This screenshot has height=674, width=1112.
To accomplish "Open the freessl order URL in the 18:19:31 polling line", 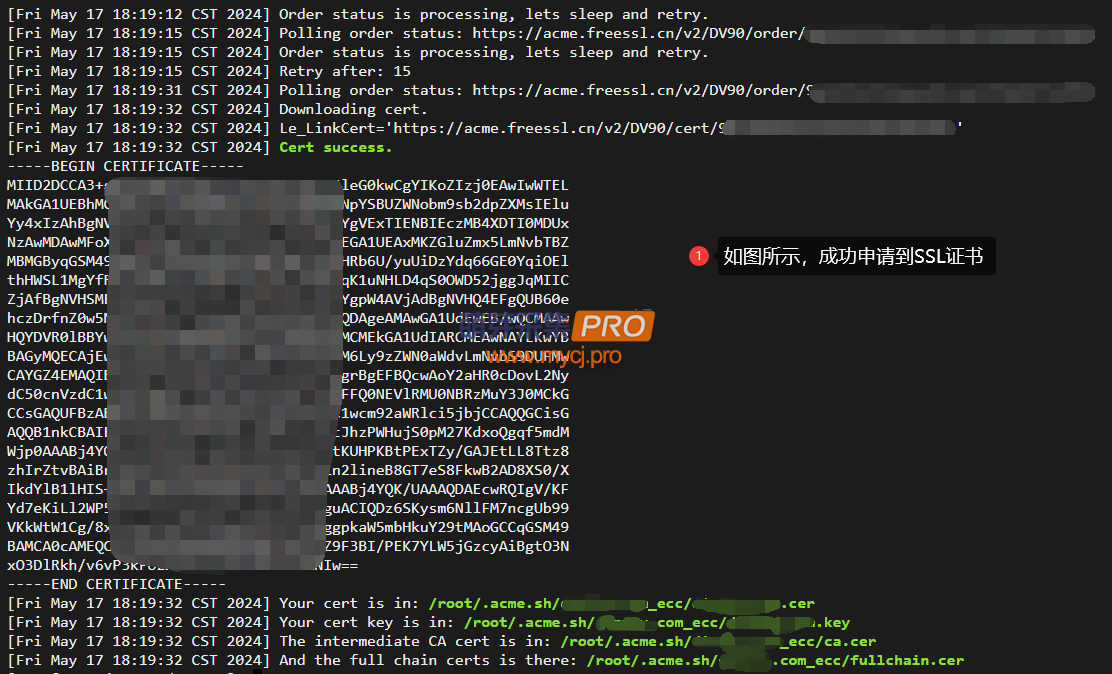I will (784, 91).
